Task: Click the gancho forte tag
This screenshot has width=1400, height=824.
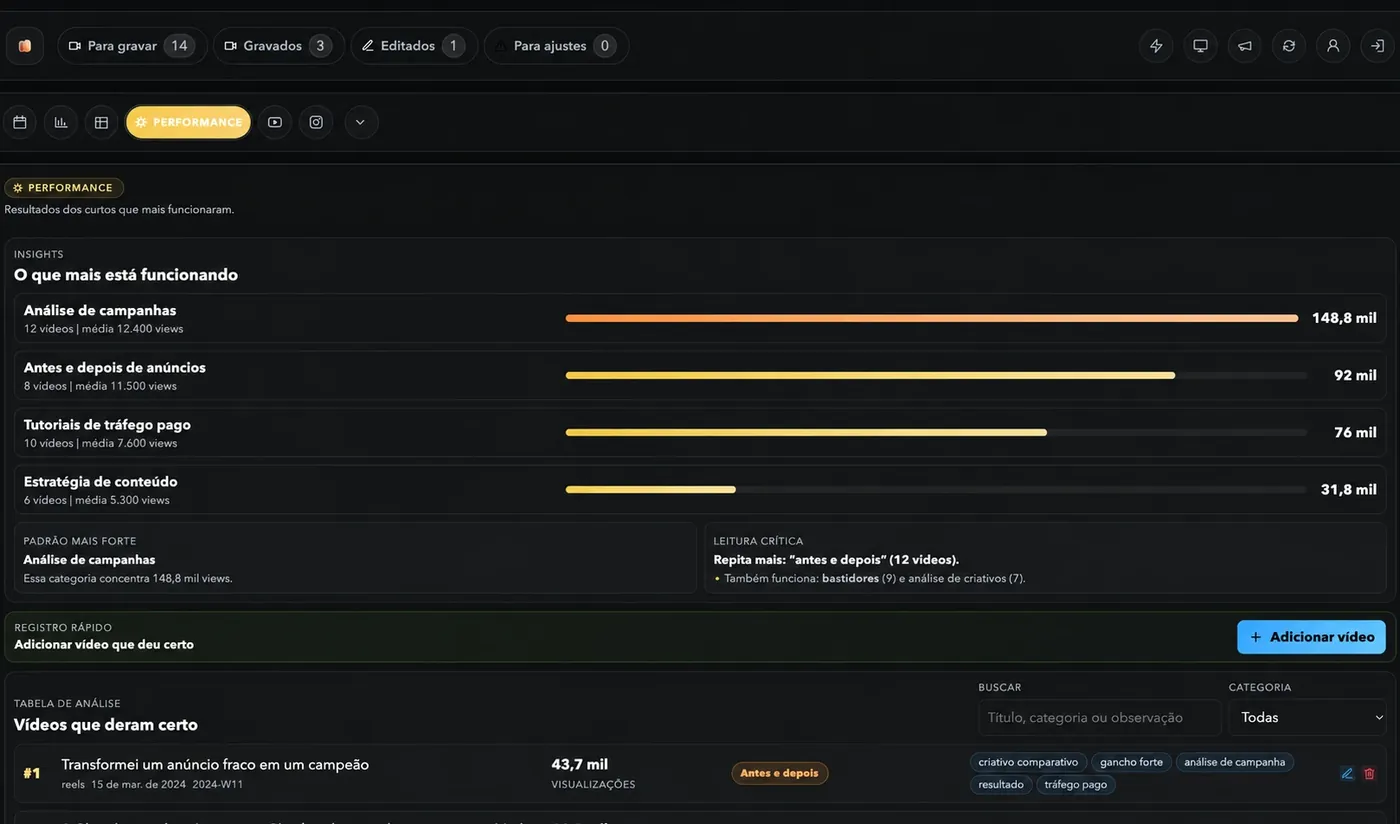Action: [x=1131, y=762]
